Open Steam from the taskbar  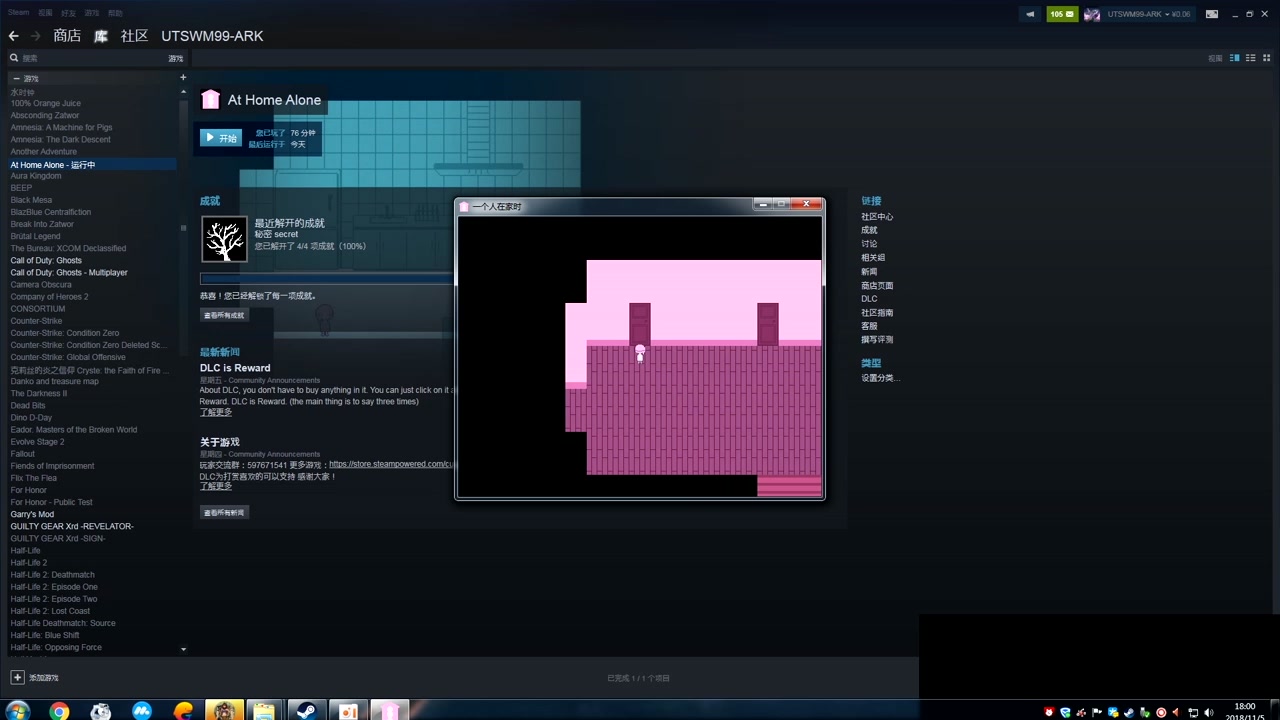305,711
